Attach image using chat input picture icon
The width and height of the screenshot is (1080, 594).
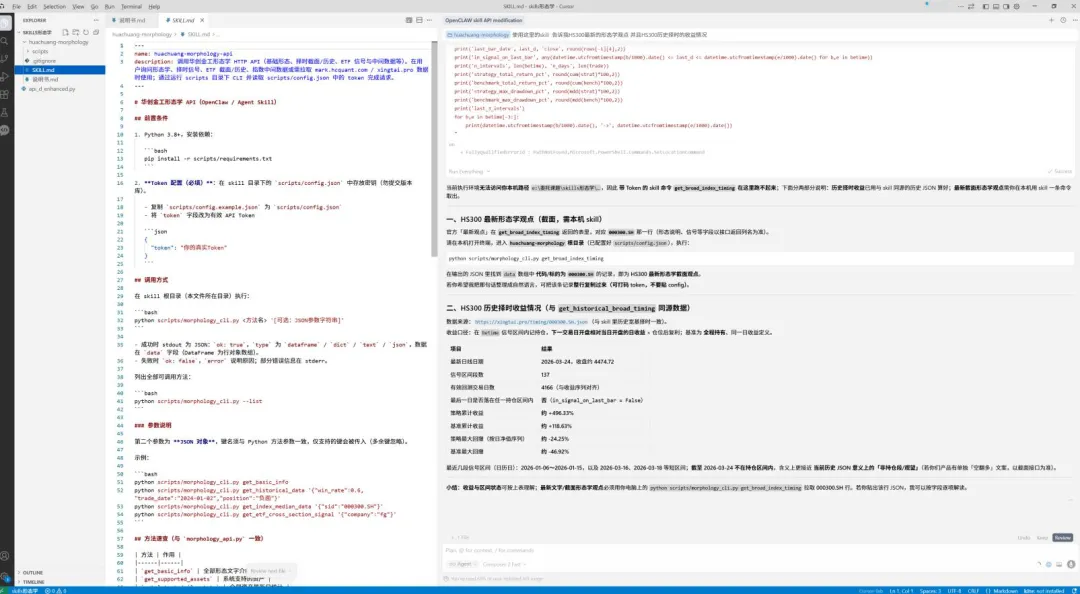(x=1059, y=564)
